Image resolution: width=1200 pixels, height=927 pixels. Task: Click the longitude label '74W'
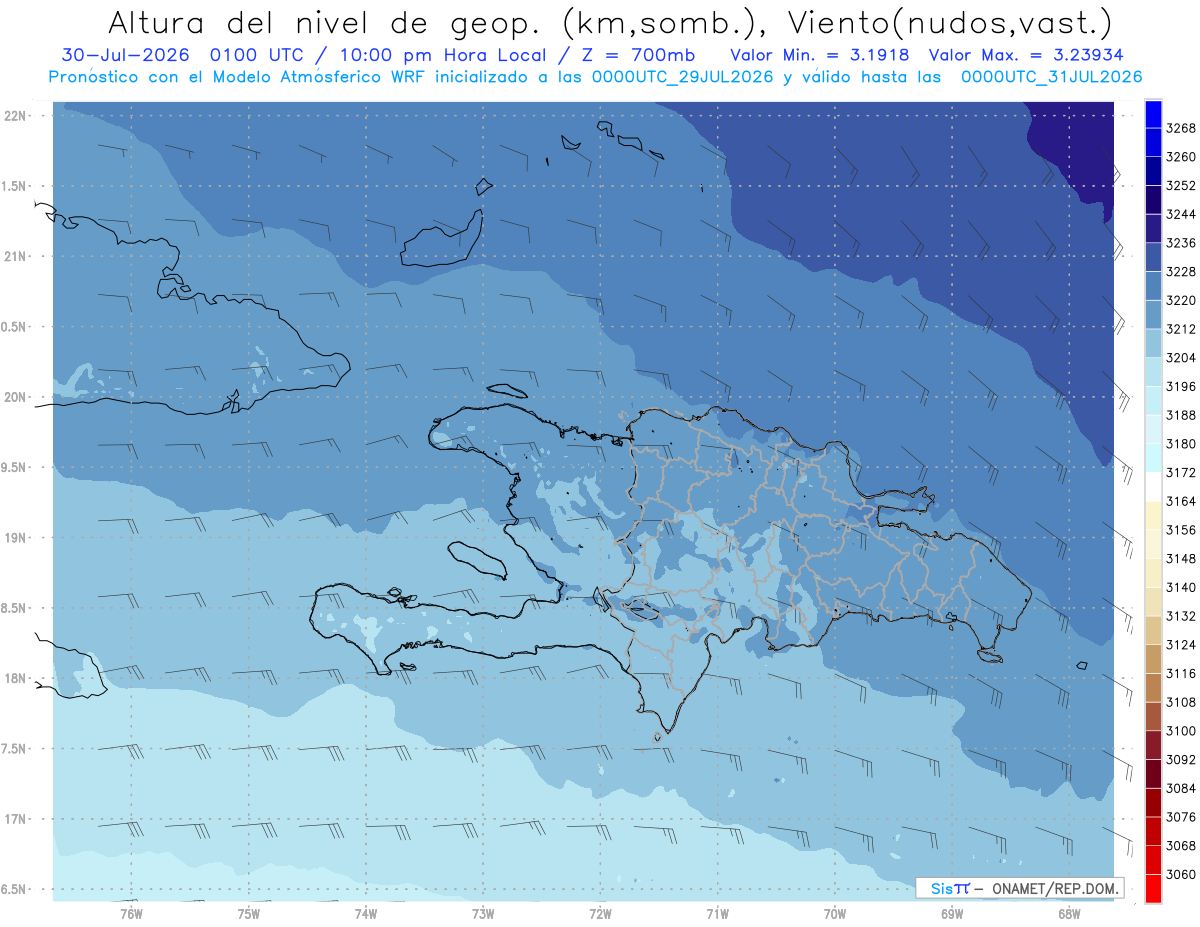366,913
